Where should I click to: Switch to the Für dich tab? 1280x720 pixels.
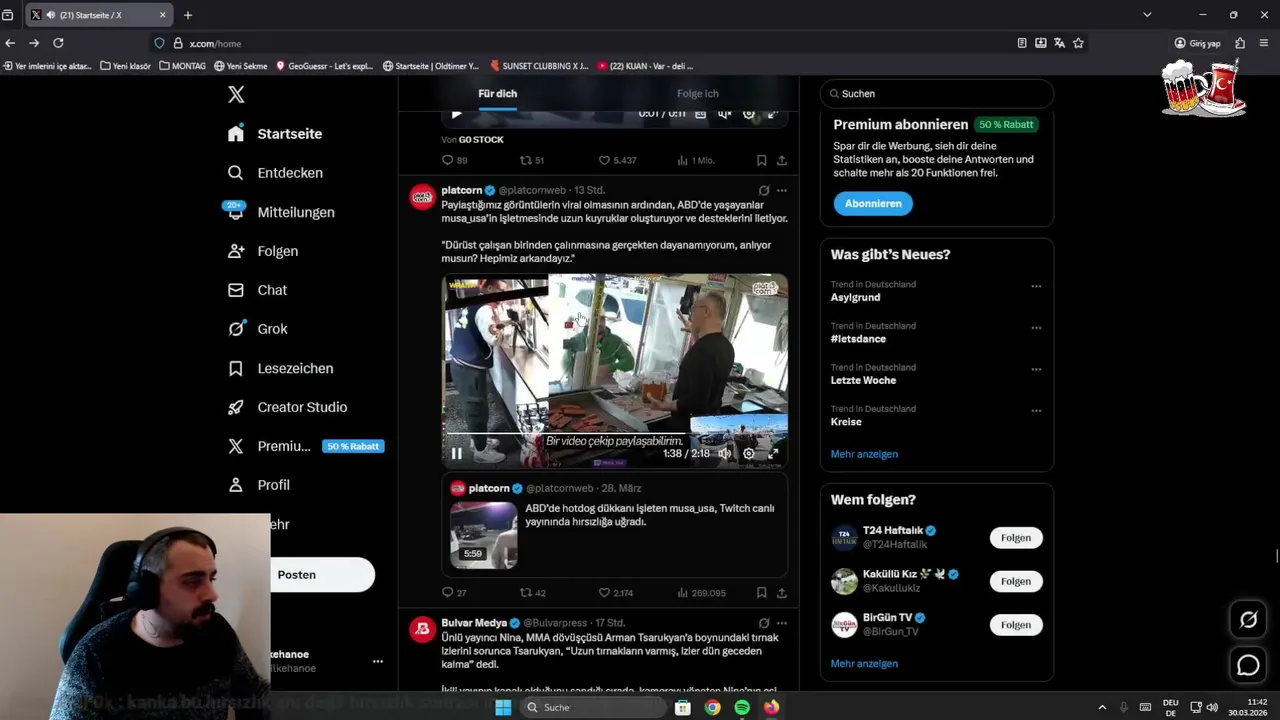[498, 94]
